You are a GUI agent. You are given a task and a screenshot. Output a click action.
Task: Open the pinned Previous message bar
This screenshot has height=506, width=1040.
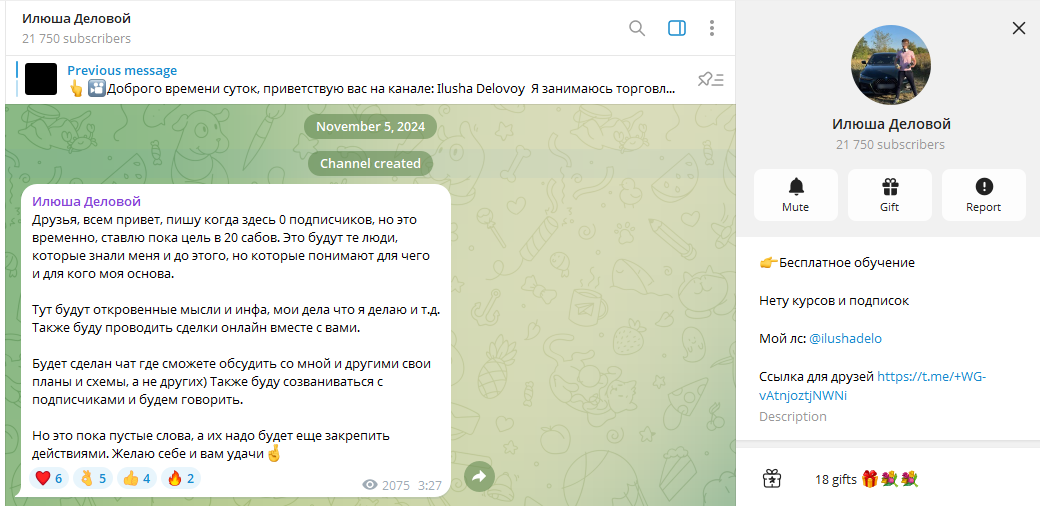tap(370, 80)
